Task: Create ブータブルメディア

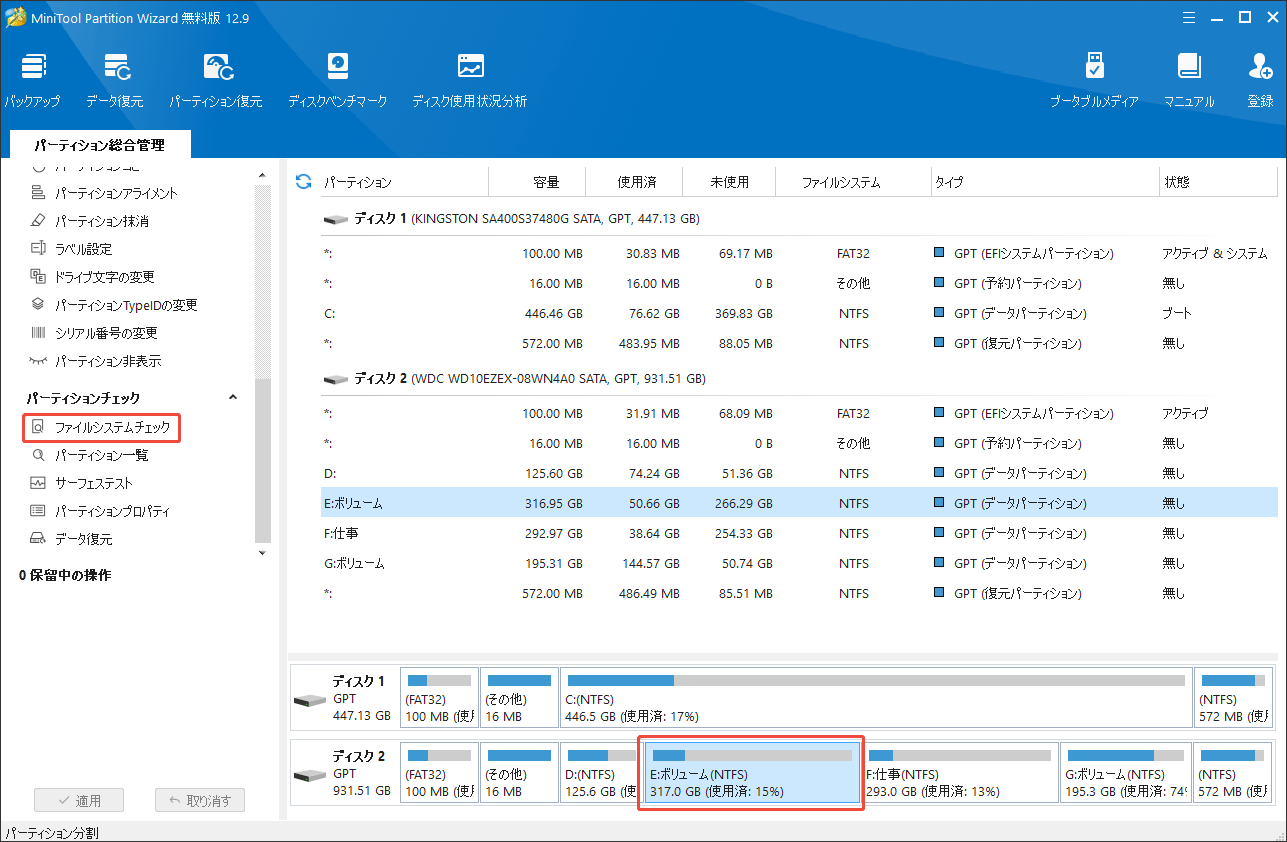Action: 1094,80
